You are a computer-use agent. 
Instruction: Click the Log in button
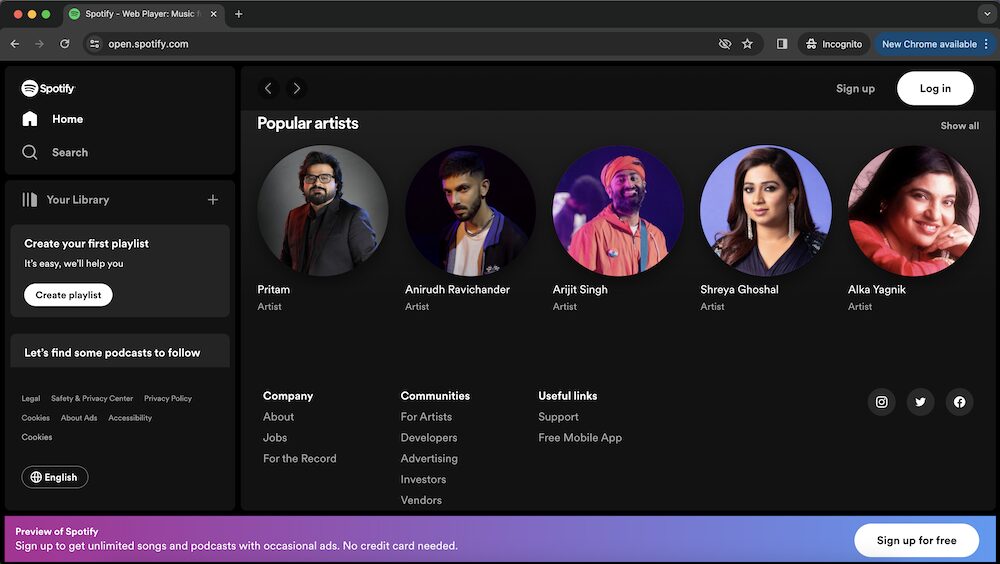tap(935, 88)
